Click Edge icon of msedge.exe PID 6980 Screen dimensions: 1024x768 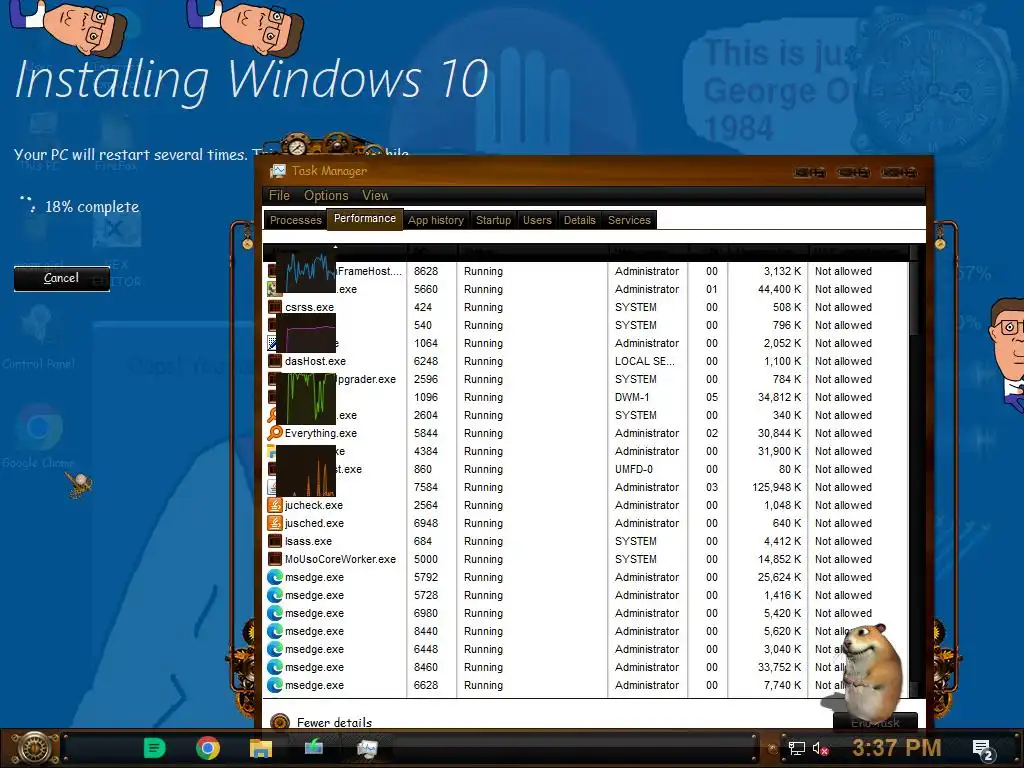[275, 613]
